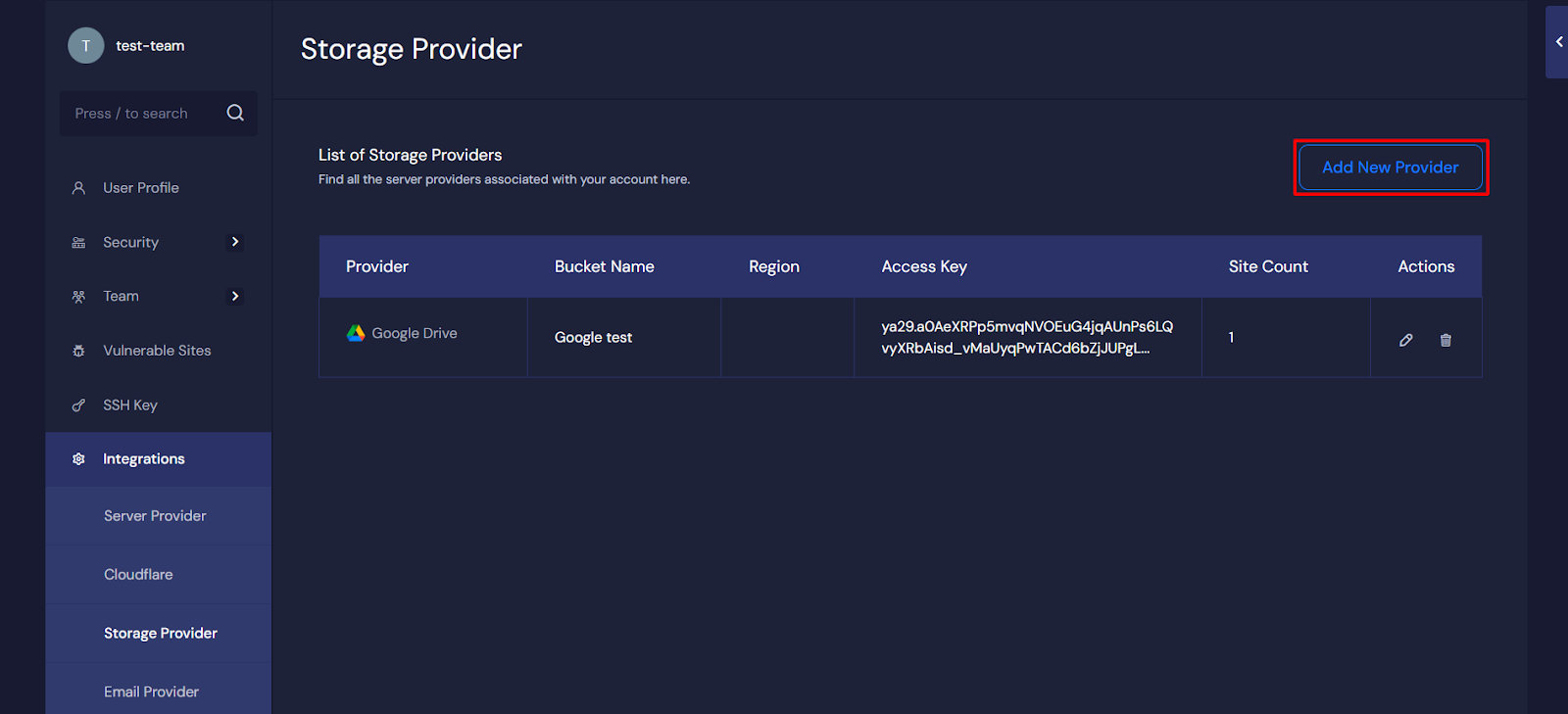The height and width of the screenshot is (714, 1568).
Task: Expand the Team submenu chevron
Action: click(x=235, y=296)
